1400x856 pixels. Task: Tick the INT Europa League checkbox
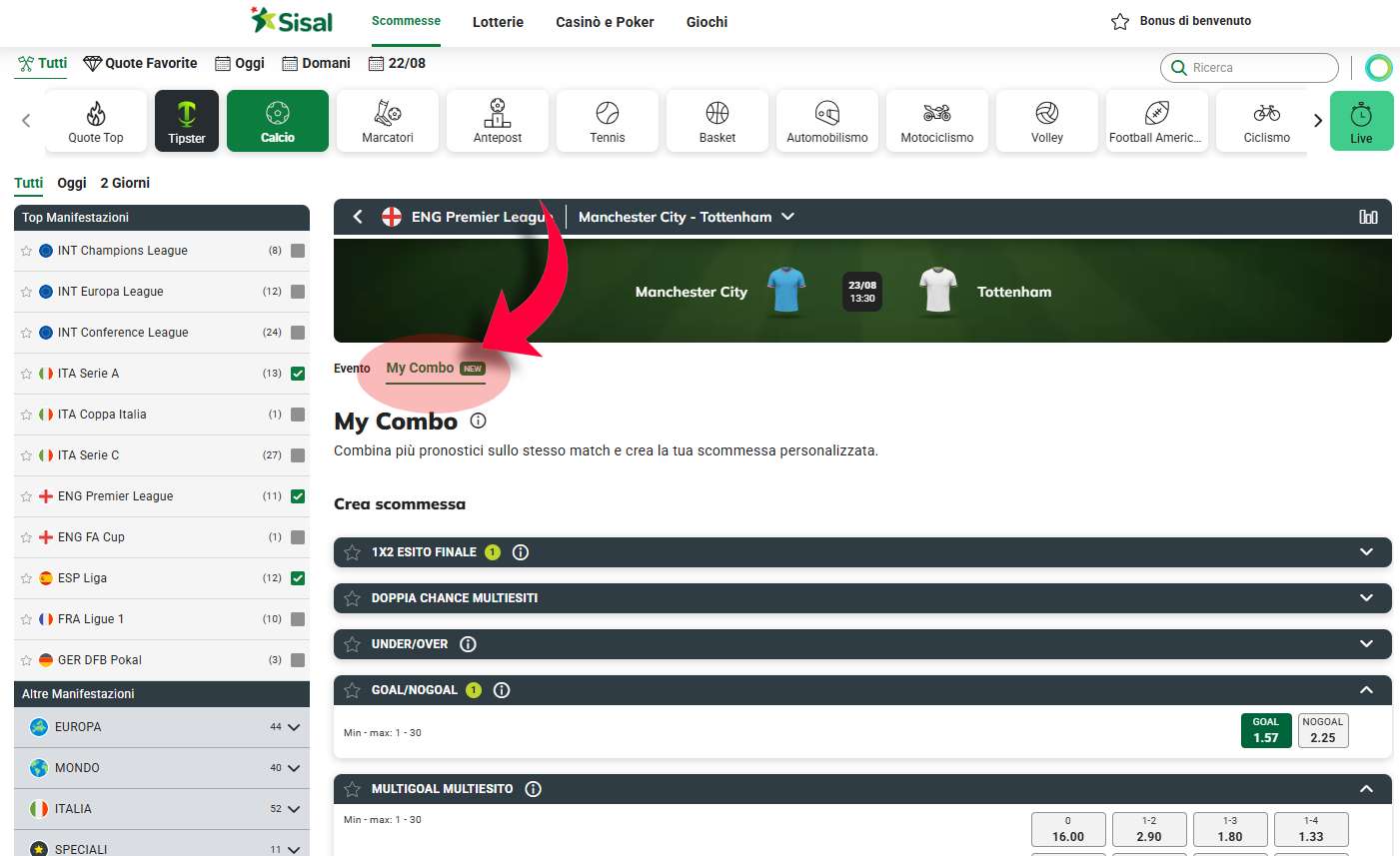point(298,292)
